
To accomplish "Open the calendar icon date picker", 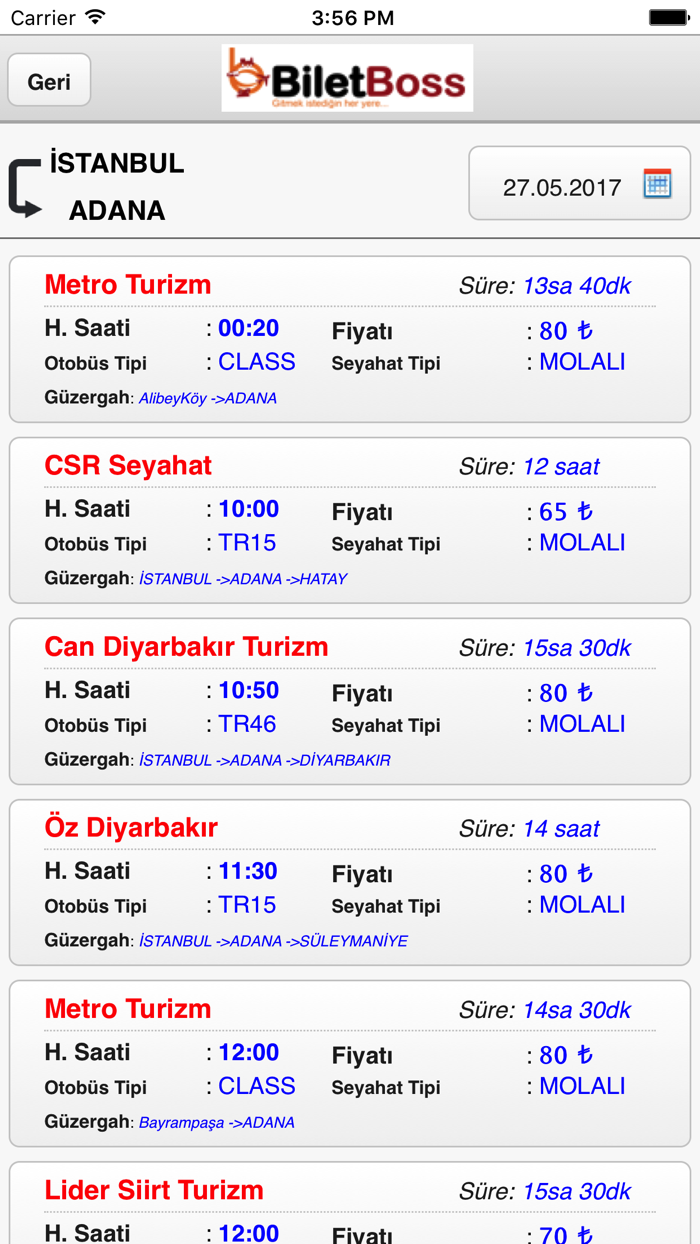I will (x=657, y=184).
